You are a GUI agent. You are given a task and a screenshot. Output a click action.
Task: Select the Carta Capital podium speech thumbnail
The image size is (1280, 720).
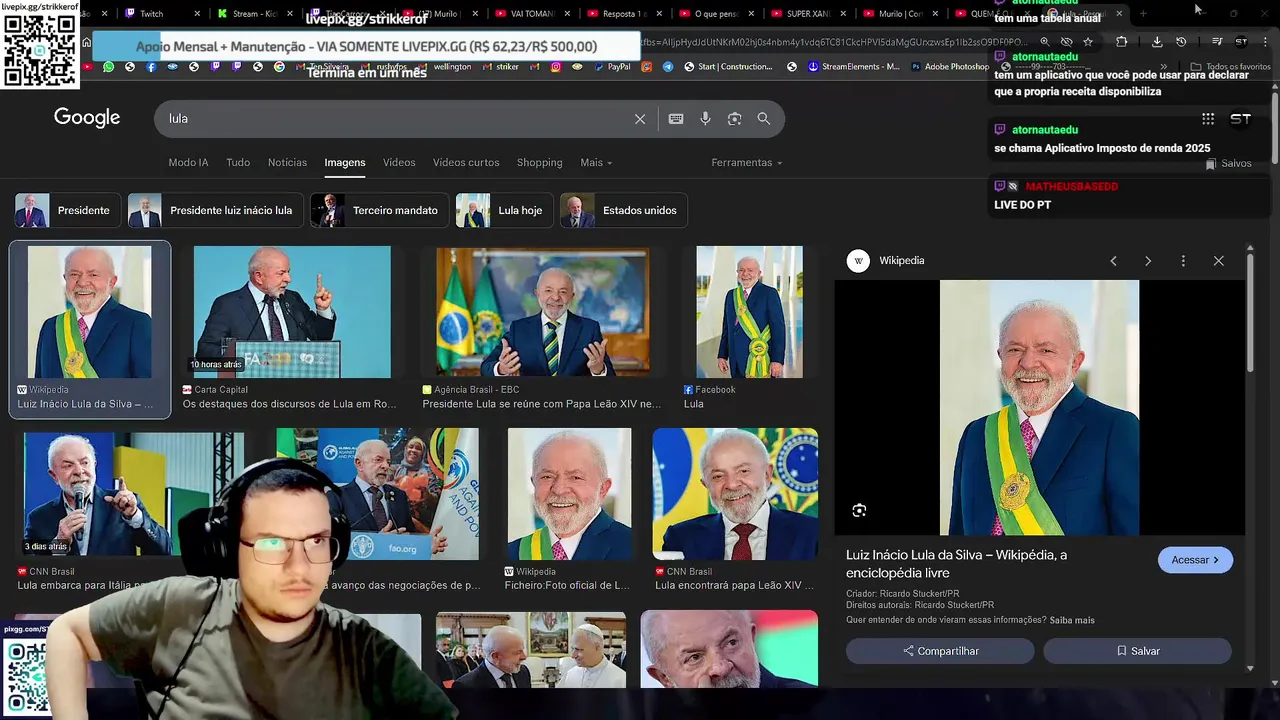click(292, 312)
